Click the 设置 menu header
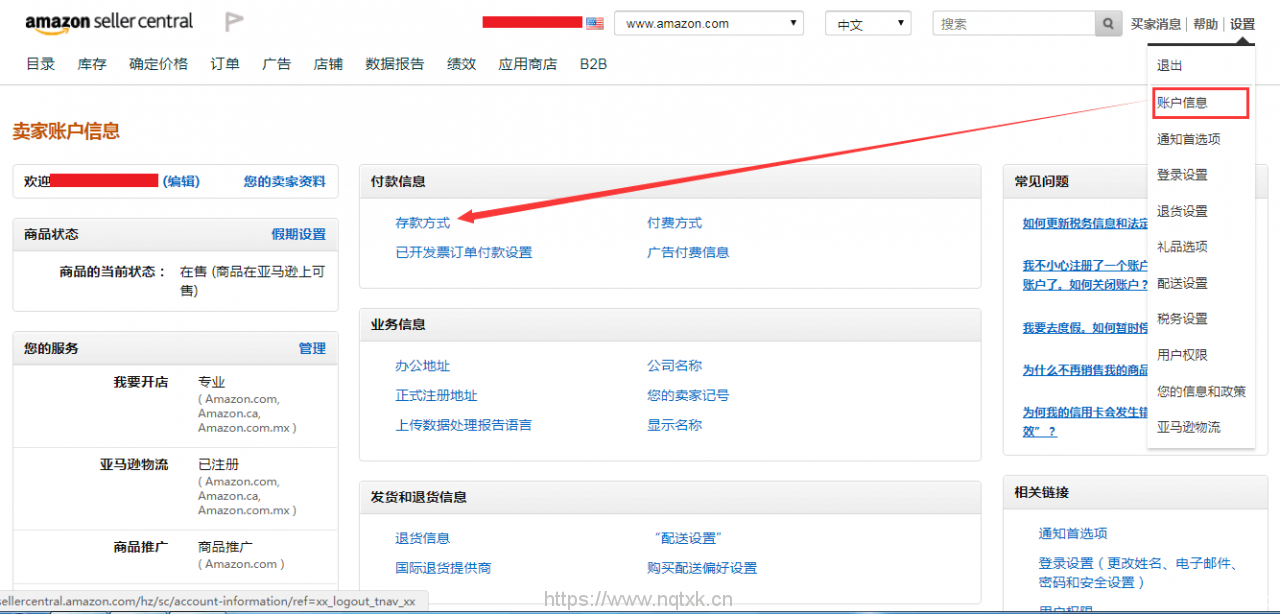The image size is (1280, 614). coord(1243,24)
